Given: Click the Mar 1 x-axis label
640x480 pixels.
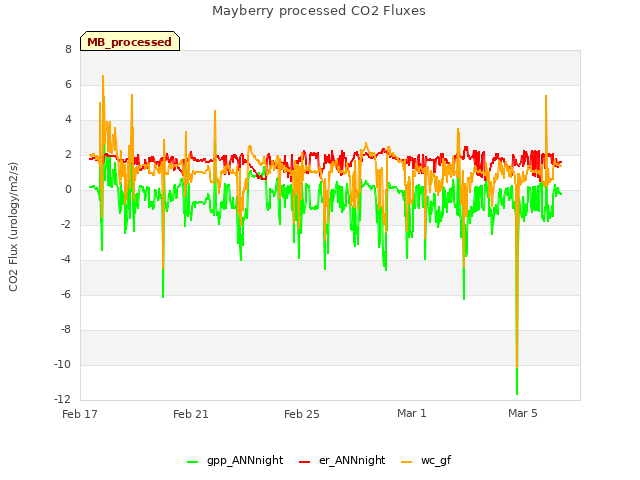Looking at the screenshot, I should [x=411, y=413].
